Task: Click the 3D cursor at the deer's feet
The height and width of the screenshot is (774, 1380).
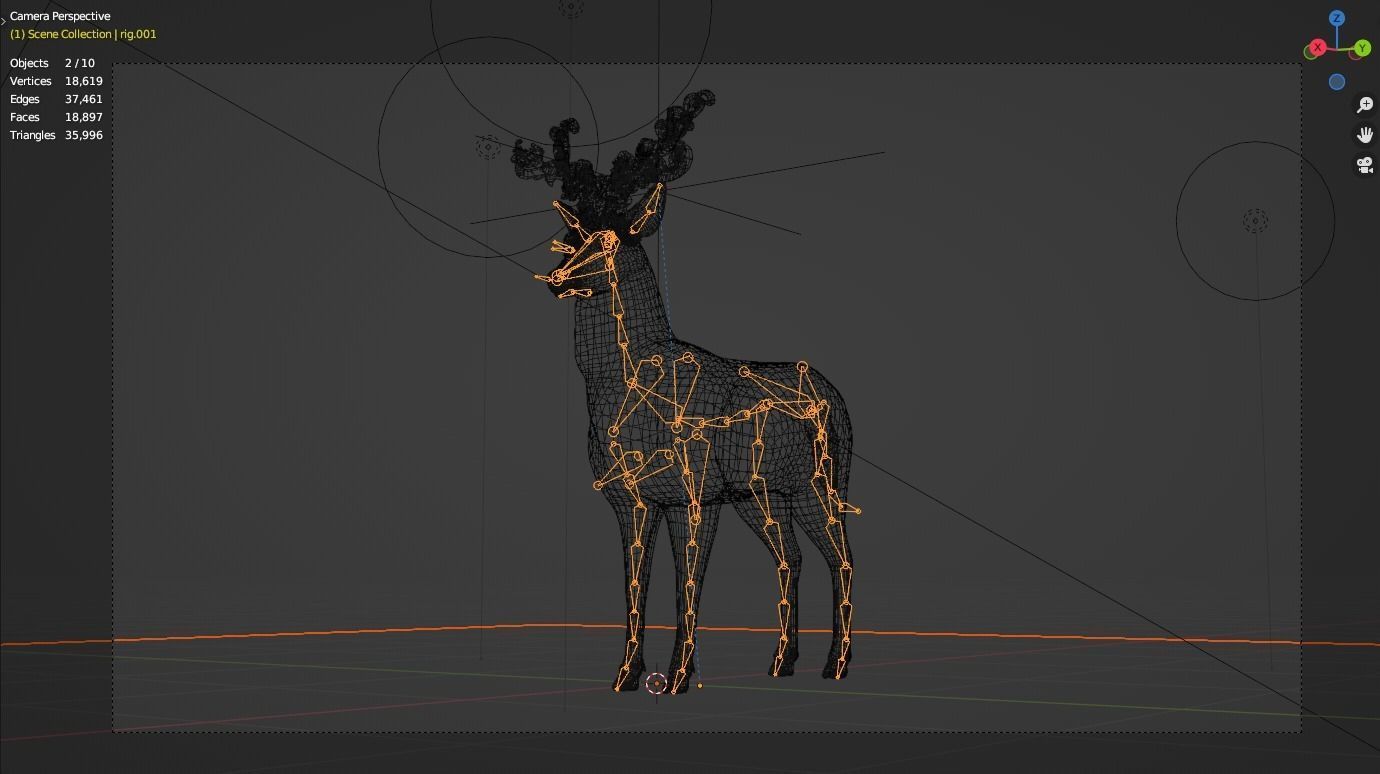Action: [656, 684]
